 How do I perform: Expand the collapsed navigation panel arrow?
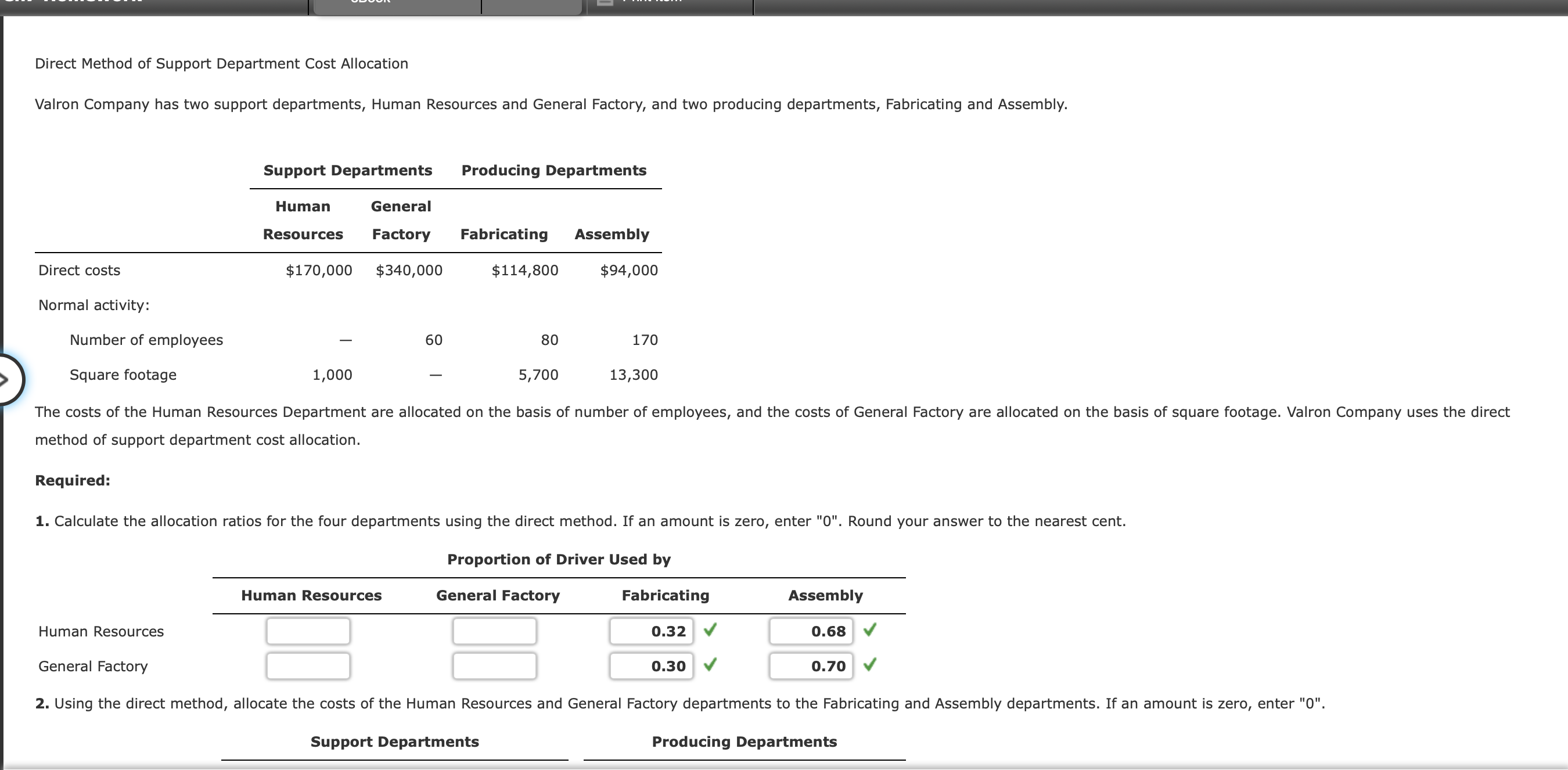point(5,379)
